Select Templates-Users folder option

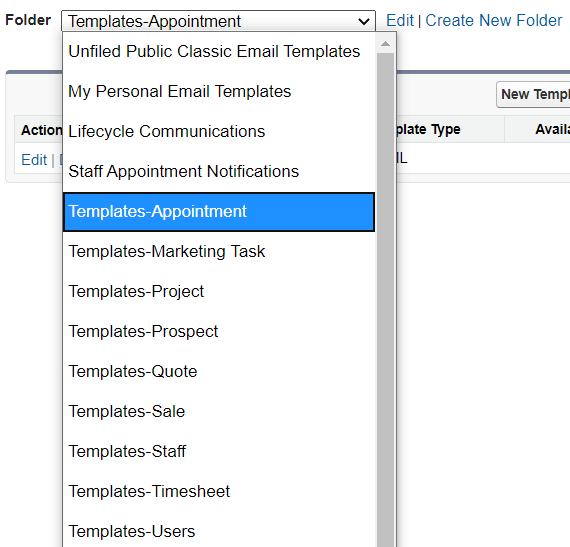pyautogui.click(x=219, y=531)
